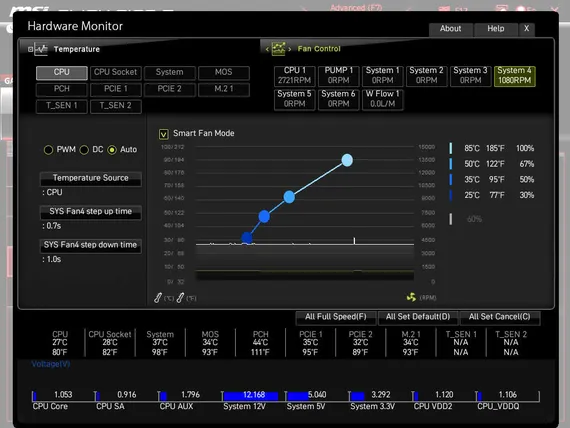Screen dimensions: 570x428
Task: Click the All Full Speed(F) button
Action: [336, 317]
